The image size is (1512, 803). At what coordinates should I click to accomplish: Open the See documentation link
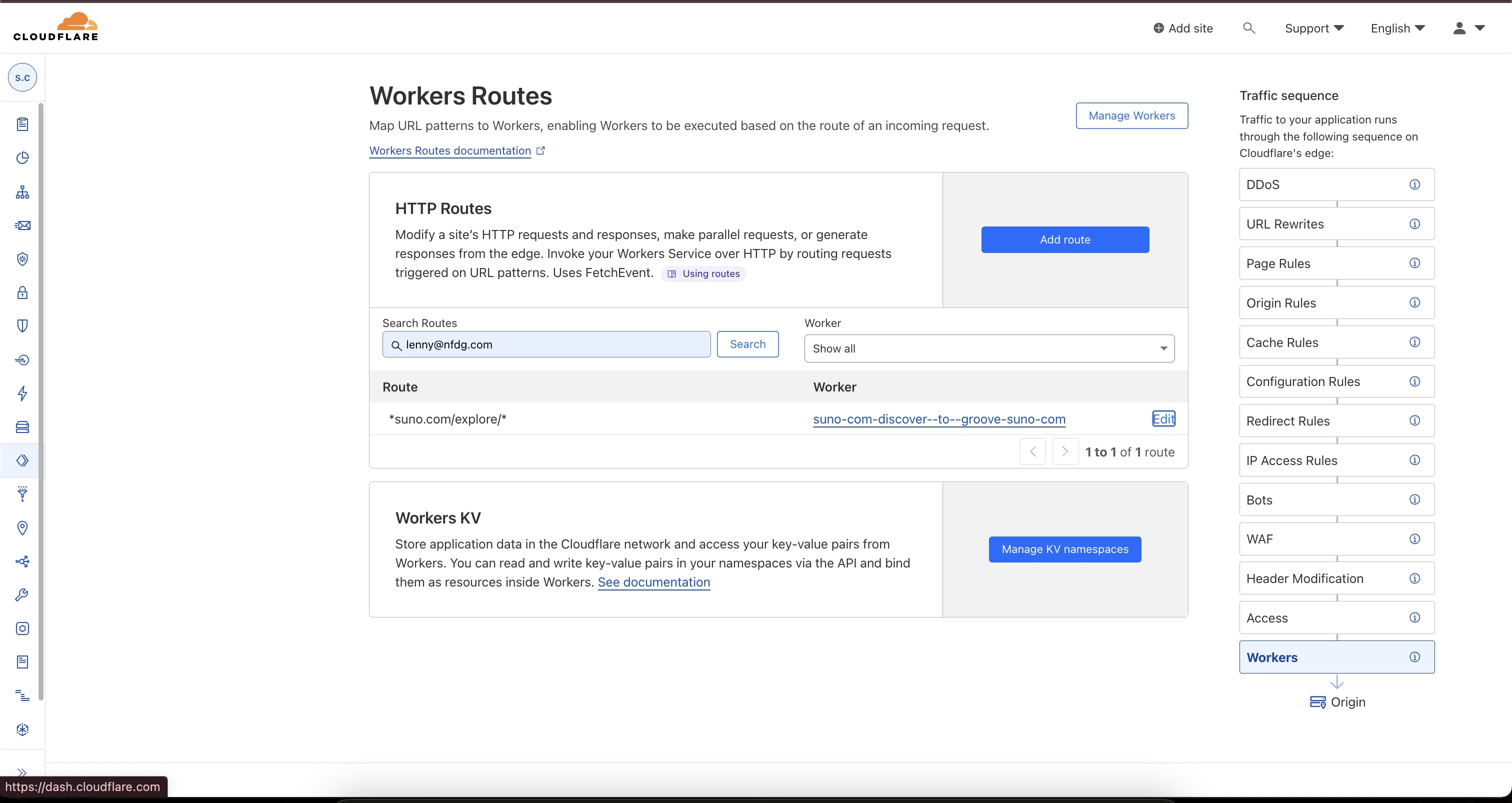click(653, 582)
